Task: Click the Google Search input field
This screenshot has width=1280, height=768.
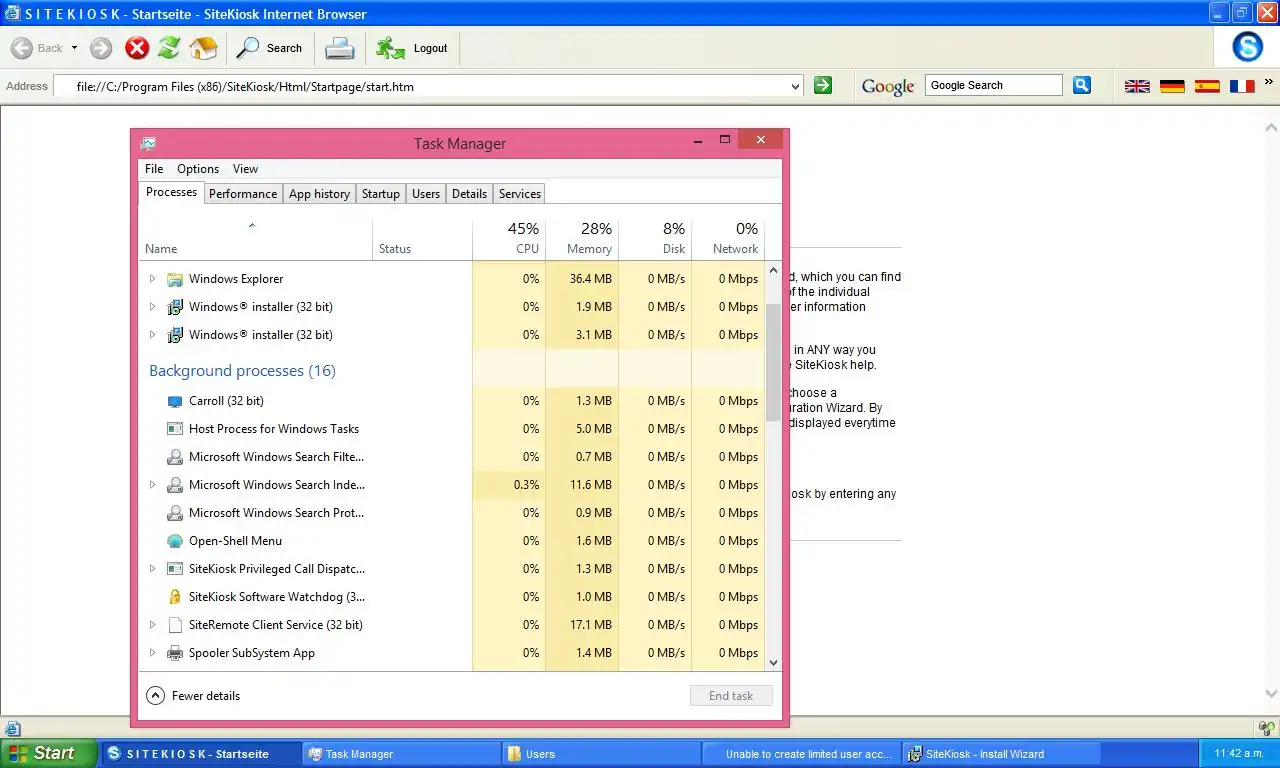Action: pos(994,86)
